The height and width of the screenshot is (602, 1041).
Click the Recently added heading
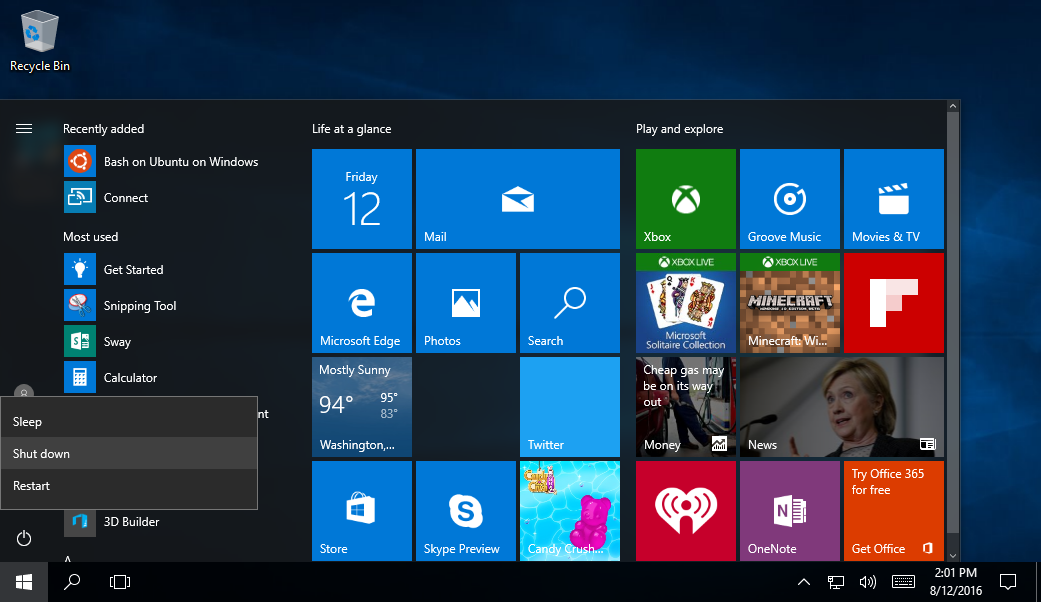coord(104,129)
